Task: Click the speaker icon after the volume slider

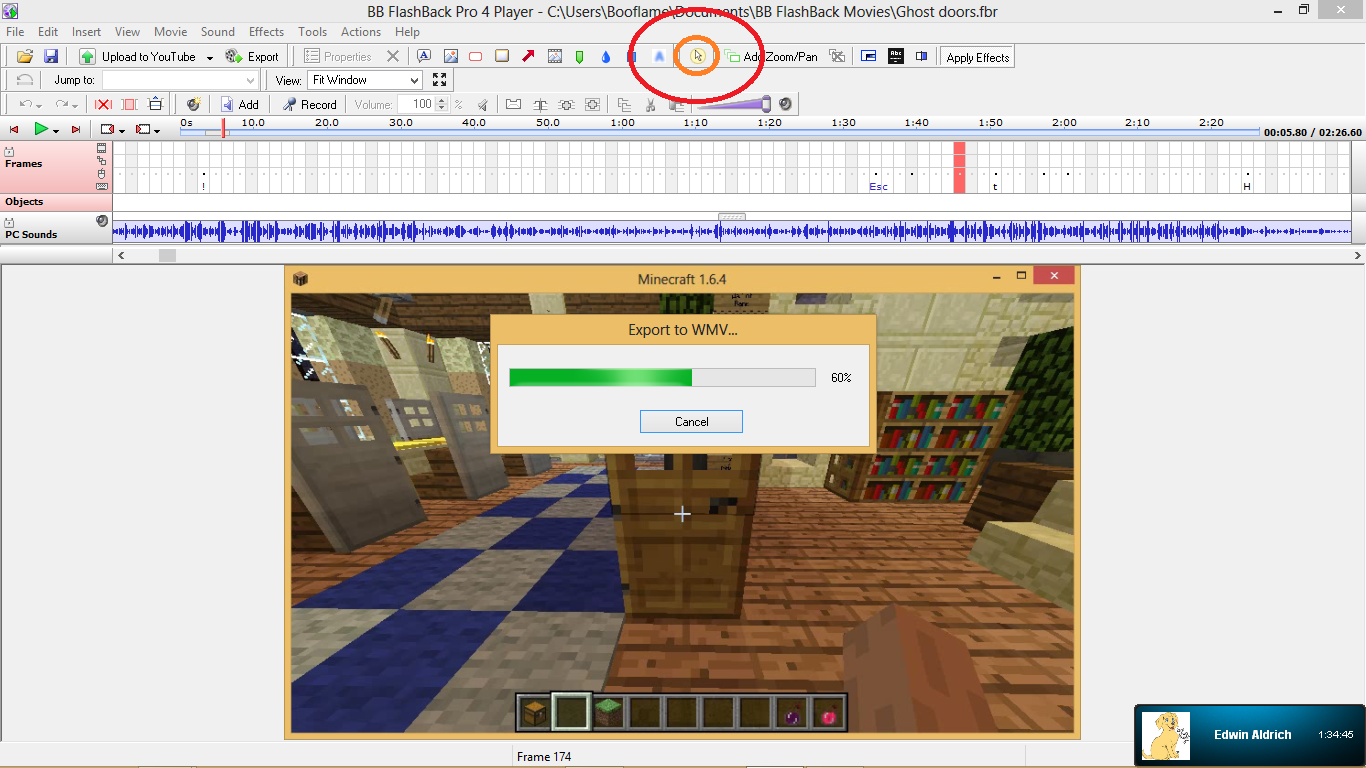Action: coord(786,103)
